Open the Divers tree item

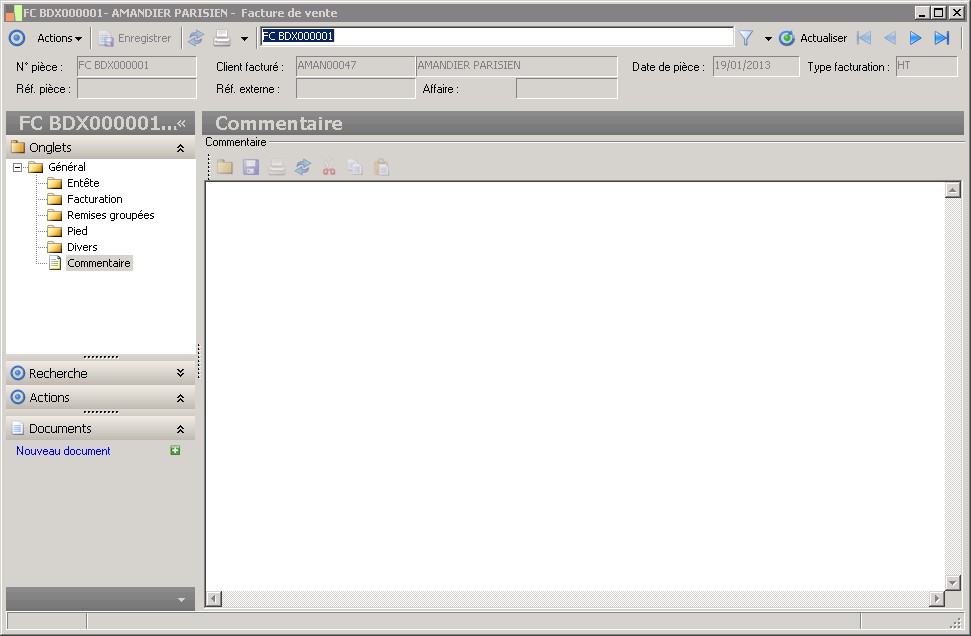[x=82, y=248]
